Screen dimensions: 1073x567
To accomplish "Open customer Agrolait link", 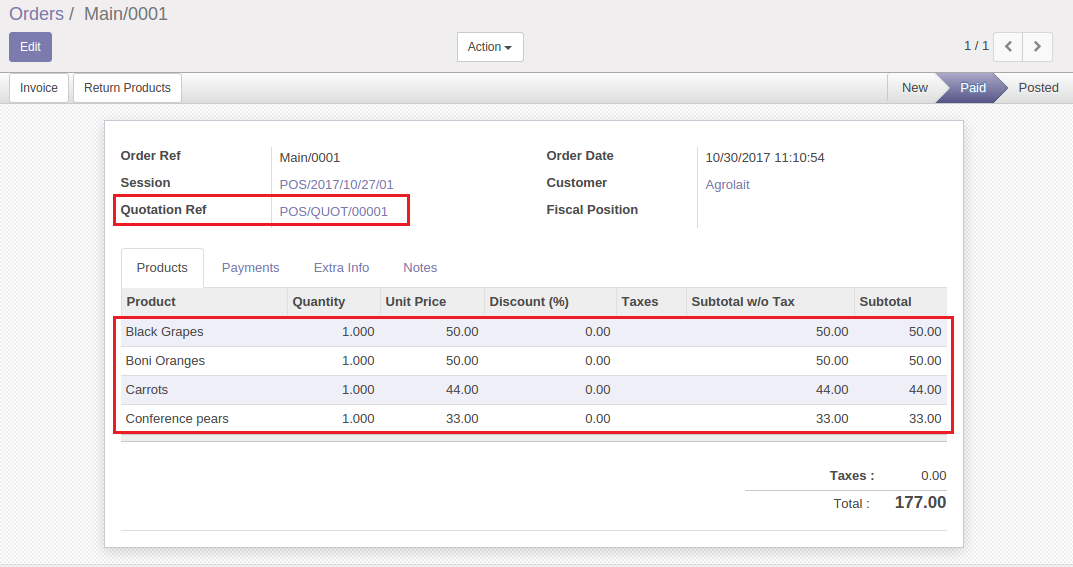I will pyautogui.click(x=727, y=184).
